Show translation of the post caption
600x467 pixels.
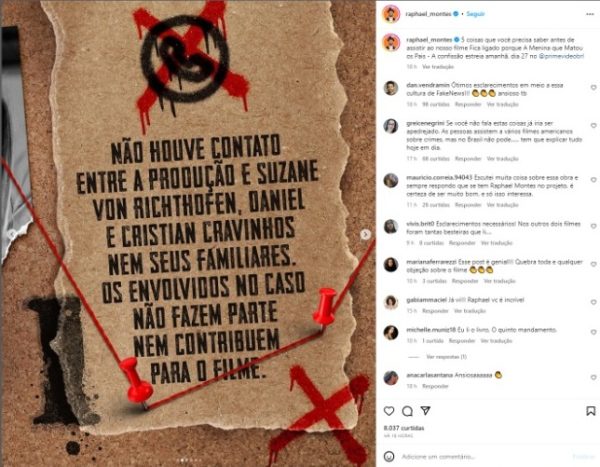point(437,67)
